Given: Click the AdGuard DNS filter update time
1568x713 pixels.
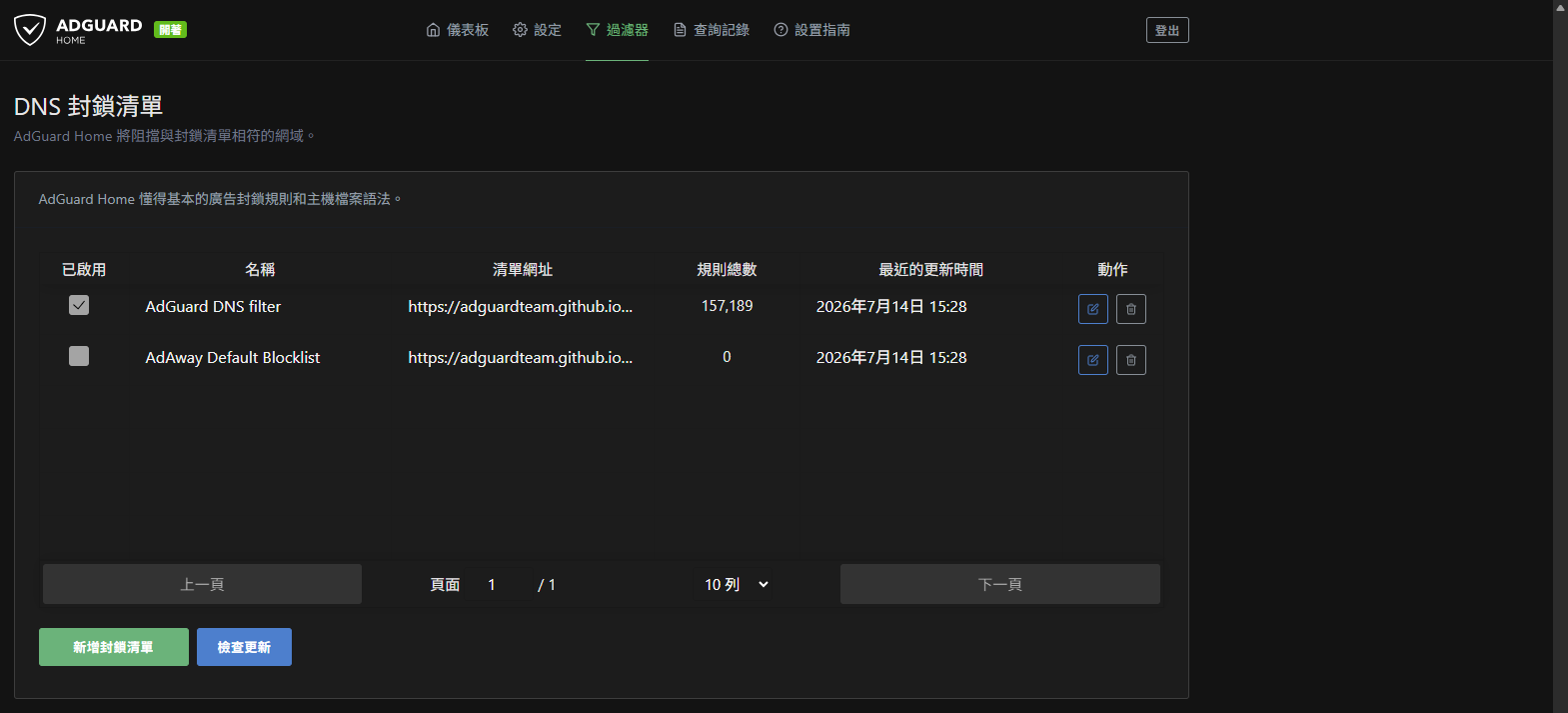Looking at the screenshot, I should coord(891,307).
